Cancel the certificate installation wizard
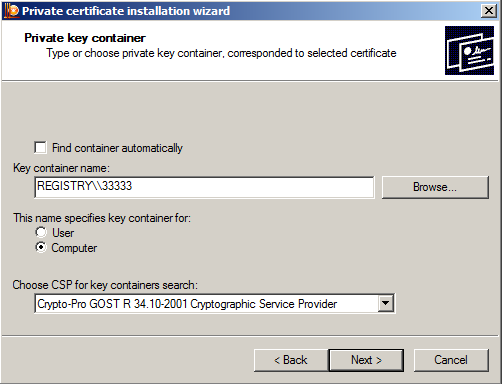The width and height of the screenshot is (502, 384). [x=451, y=360]
